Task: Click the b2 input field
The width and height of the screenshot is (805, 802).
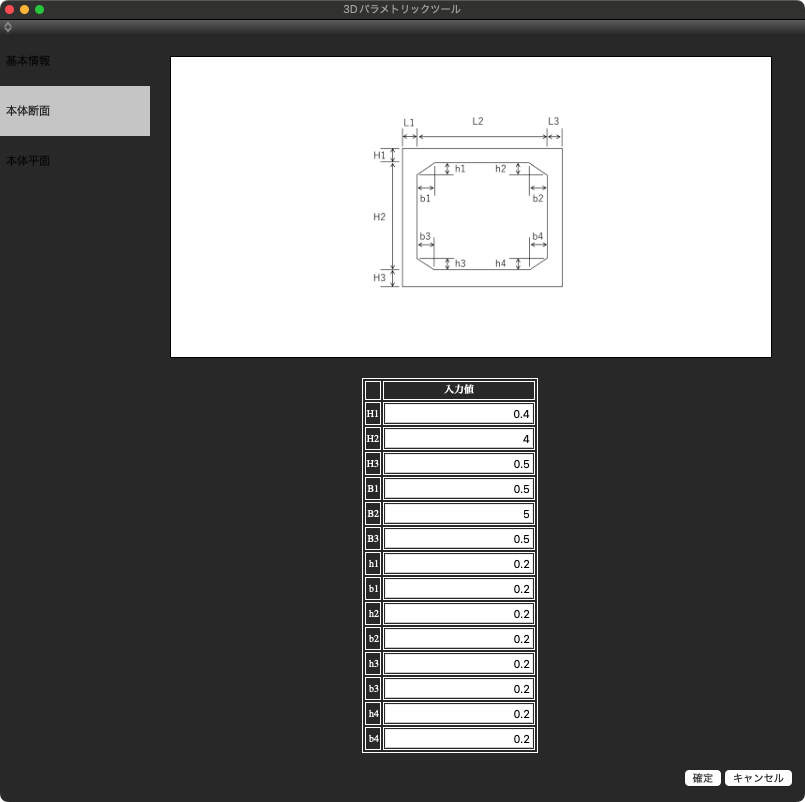Action: 459,639
